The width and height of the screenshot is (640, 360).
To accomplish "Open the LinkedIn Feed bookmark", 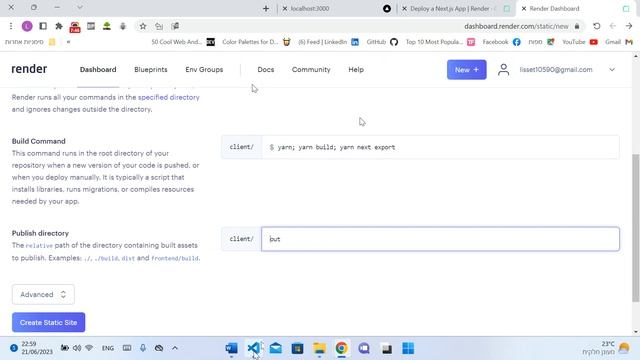I will click(328, 42).
